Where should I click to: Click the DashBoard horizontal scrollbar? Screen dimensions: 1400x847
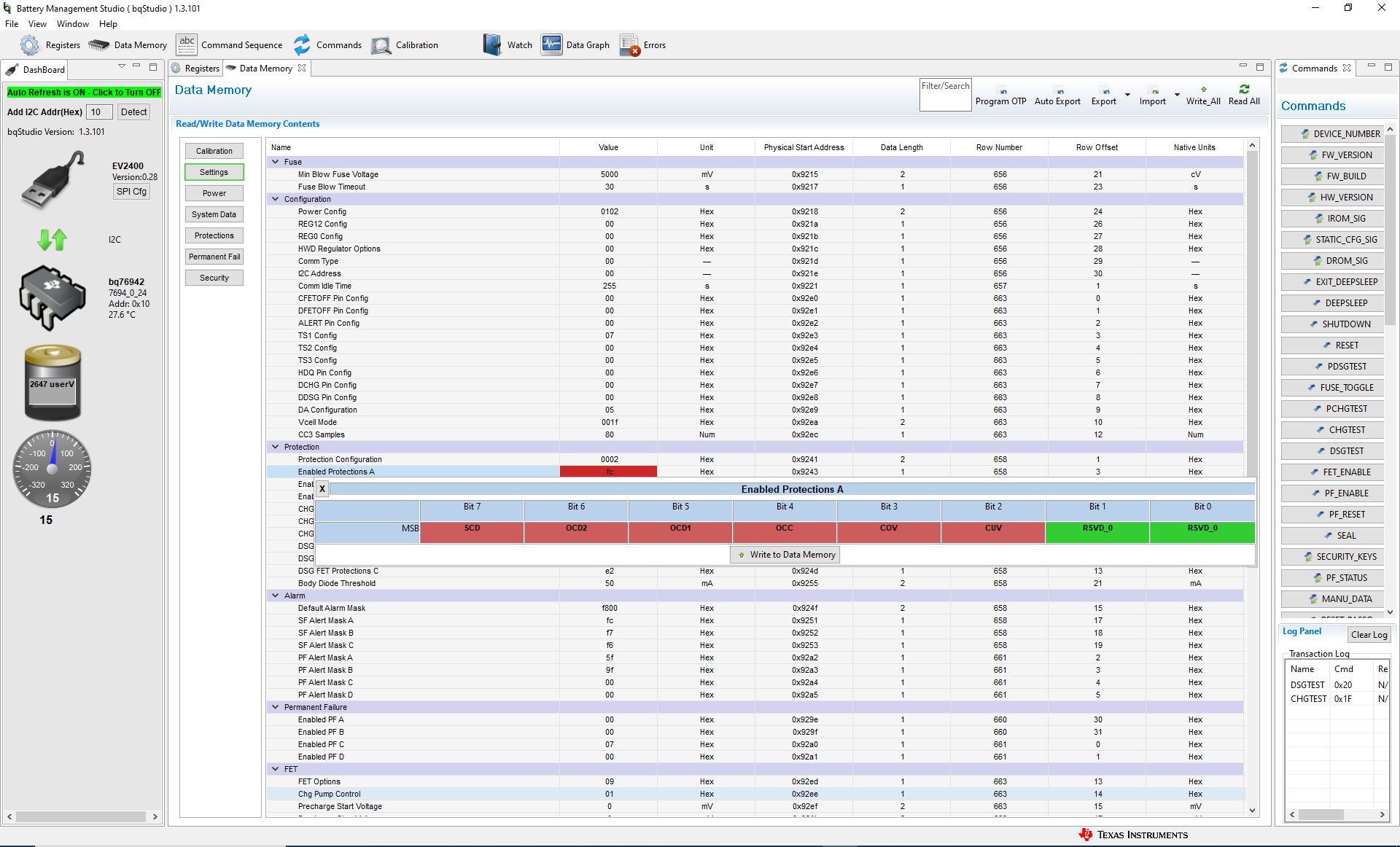[x=81, y=816]
